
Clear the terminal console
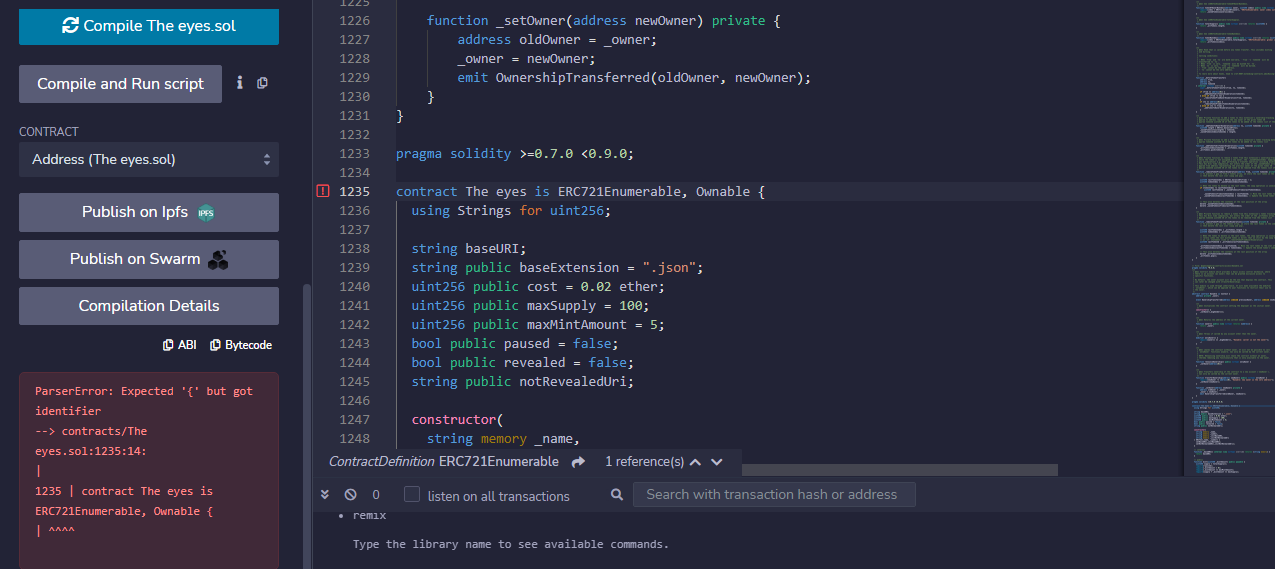[x=350, y=494]
